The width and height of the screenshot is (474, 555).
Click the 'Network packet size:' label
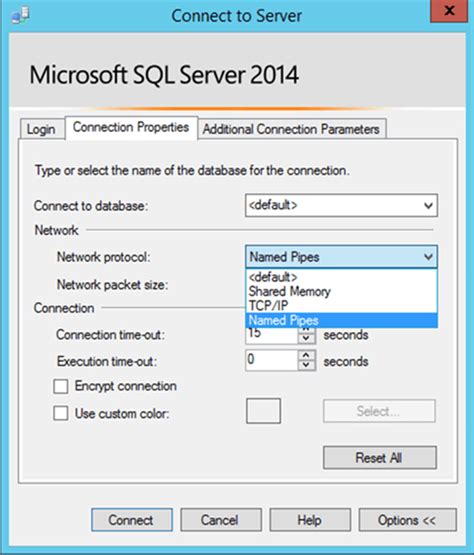(x=113, y=285)
